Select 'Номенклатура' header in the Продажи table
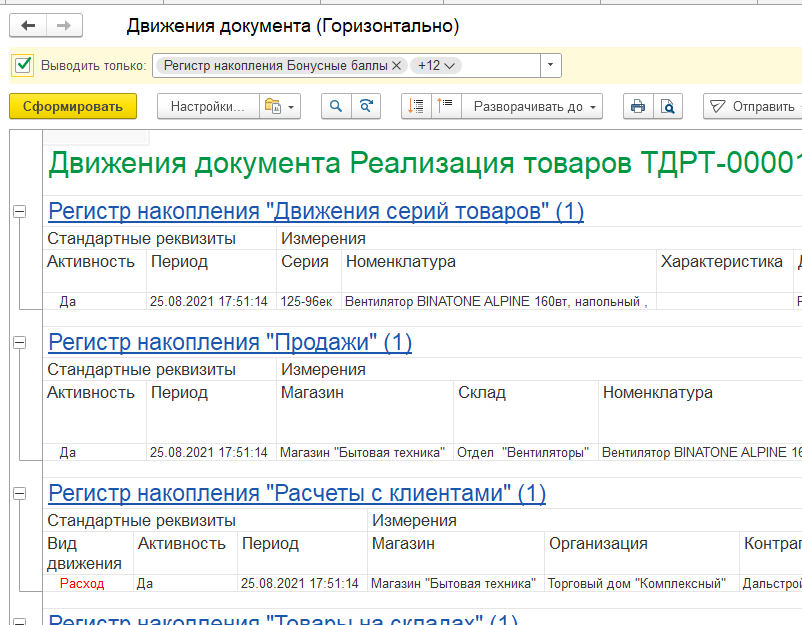This screenshot has width=802, height=625. click(700, 412)
